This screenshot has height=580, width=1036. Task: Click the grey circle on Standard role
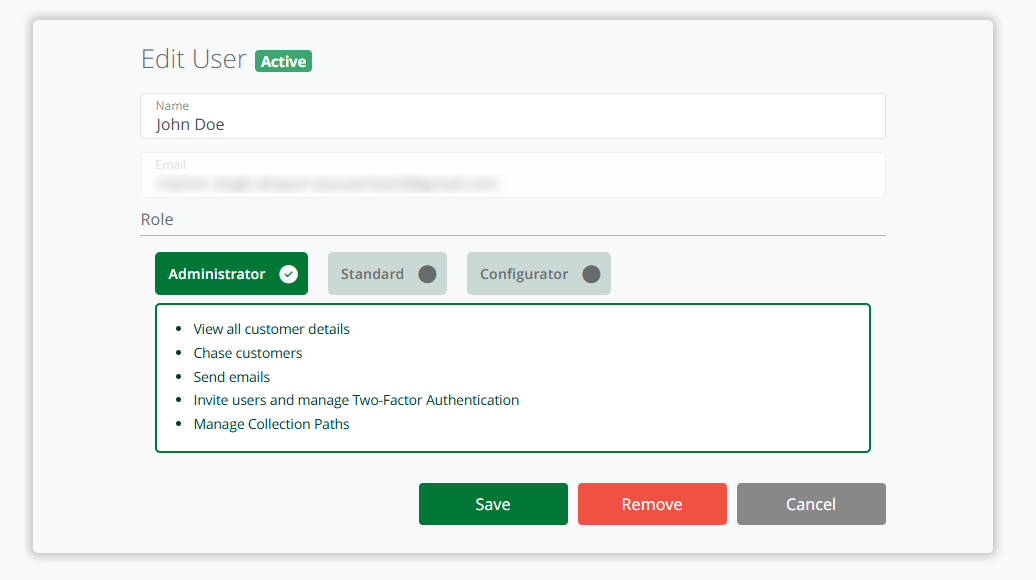pyautogui.click(x=427, y=274)
